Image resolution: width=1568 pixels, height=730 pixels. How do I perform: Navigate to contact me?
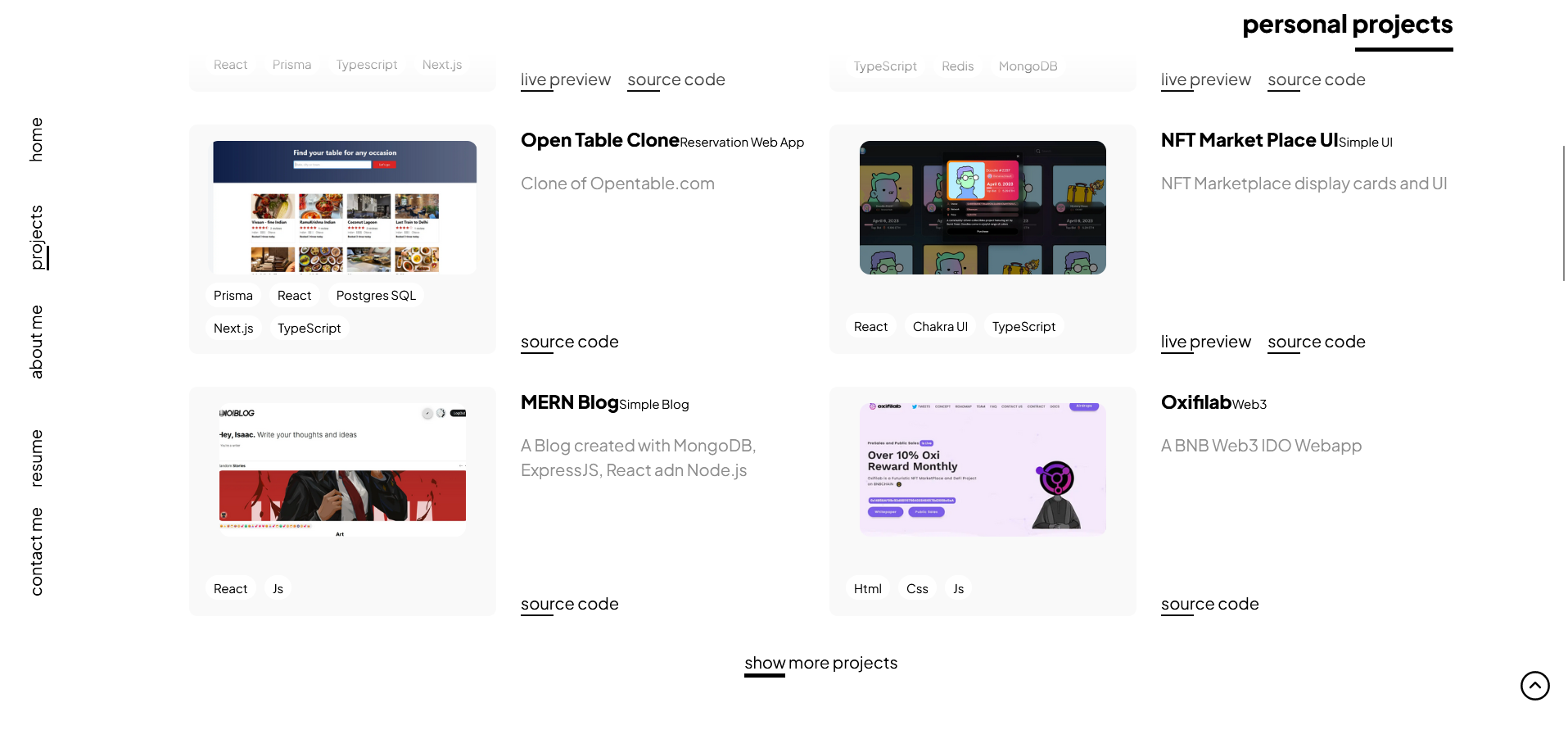(x=36, y=551)
